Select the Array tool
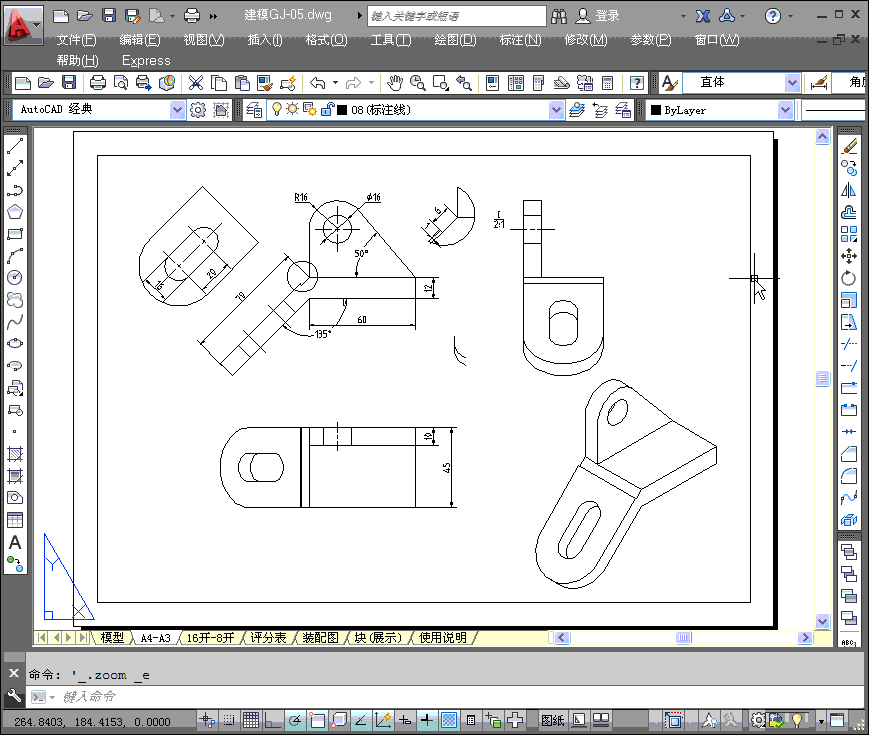The height and width of the screenshot is (735, 869). 848,234
